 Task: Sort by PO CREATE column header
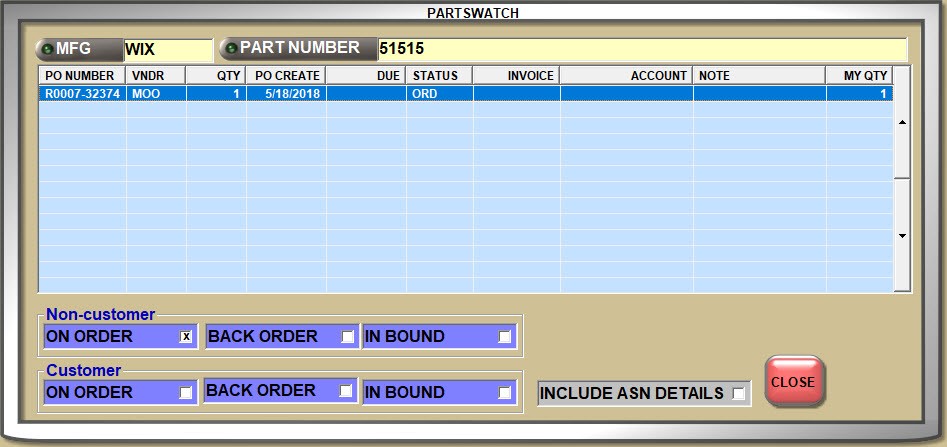[x=286, y=76]
